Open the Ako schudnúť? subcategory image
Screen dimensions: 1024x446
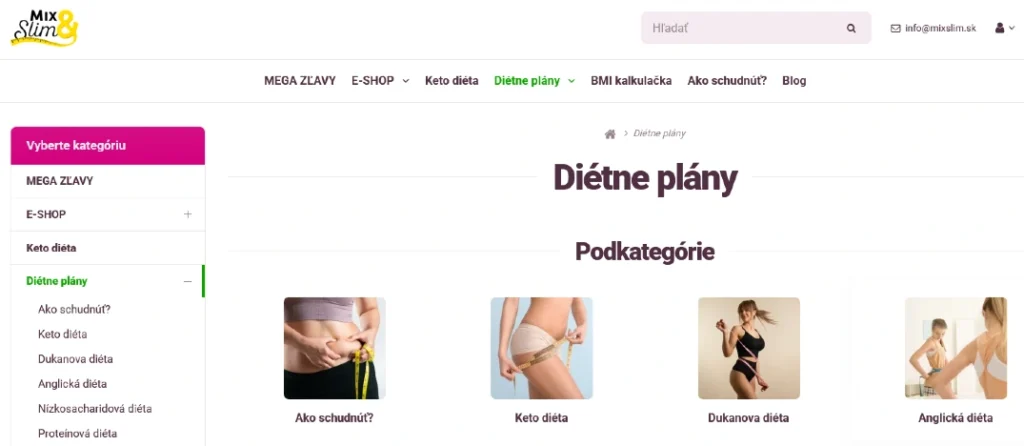[334, 348]
